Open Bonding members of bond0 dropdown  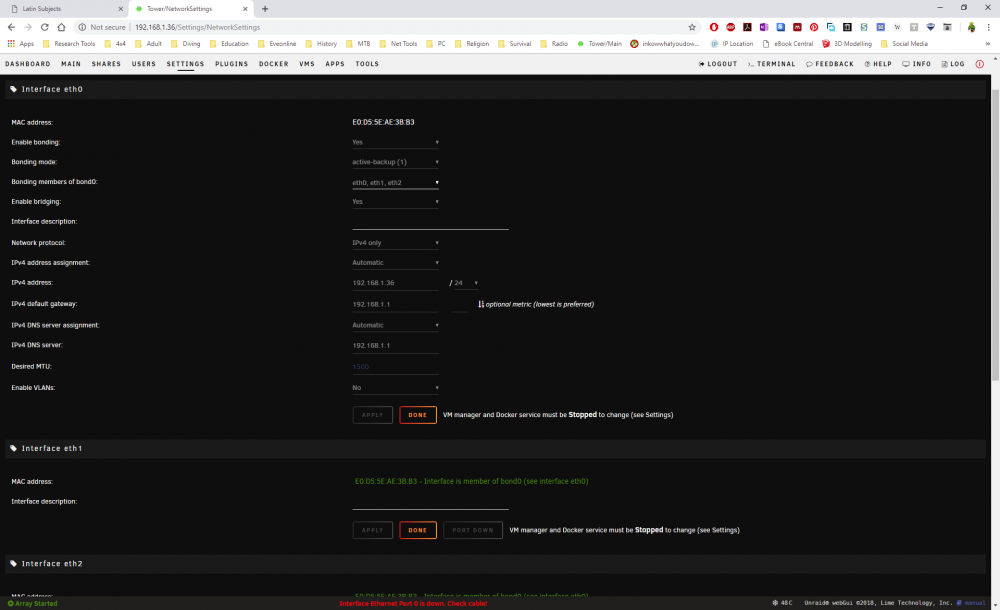coord(395,182)
